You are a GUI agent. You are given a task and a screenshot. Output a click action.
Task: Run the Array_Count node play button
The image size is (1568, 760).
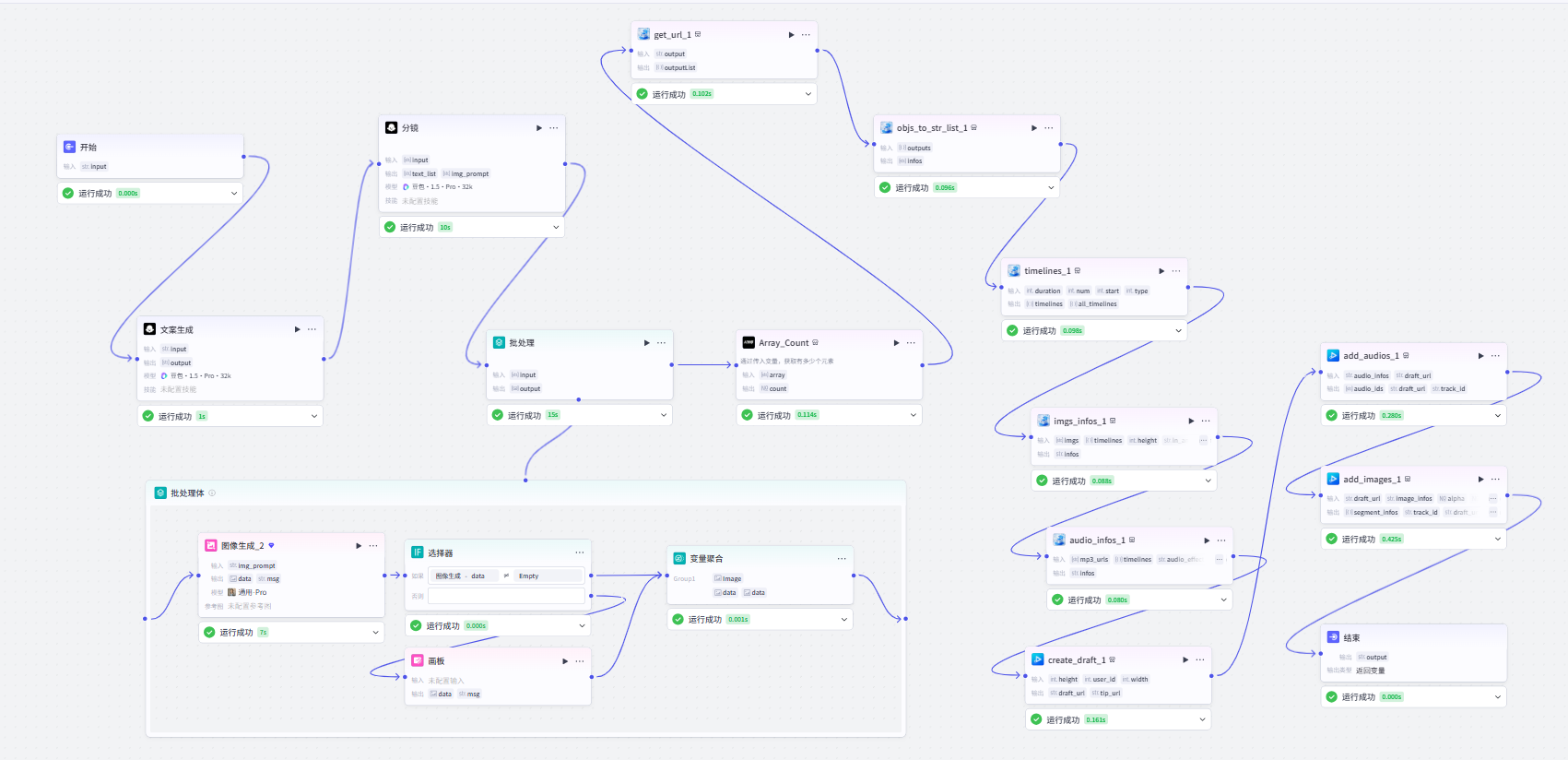pos(896,343)
